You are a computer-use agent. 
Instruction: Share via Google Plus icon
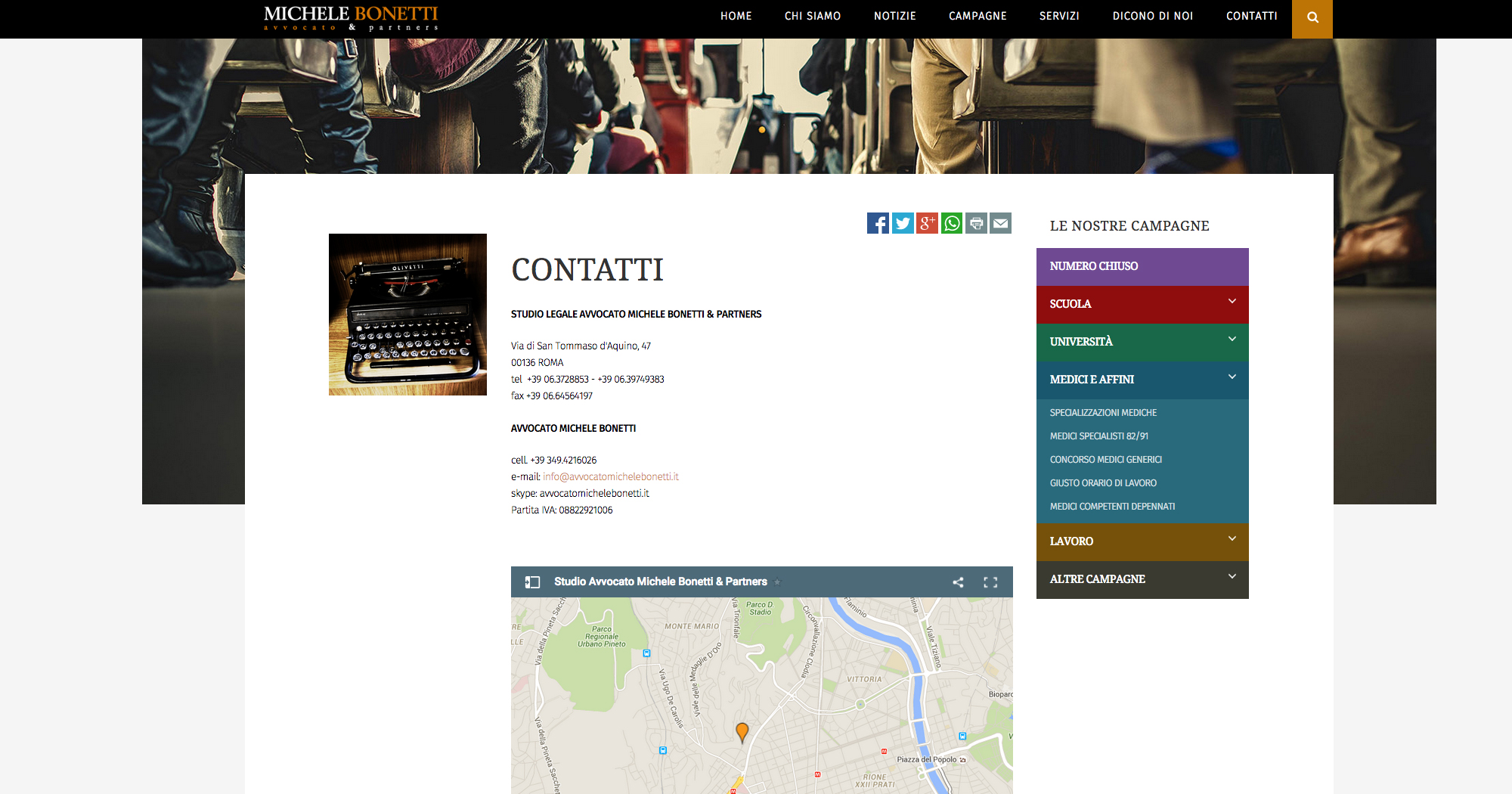point(927,223)
